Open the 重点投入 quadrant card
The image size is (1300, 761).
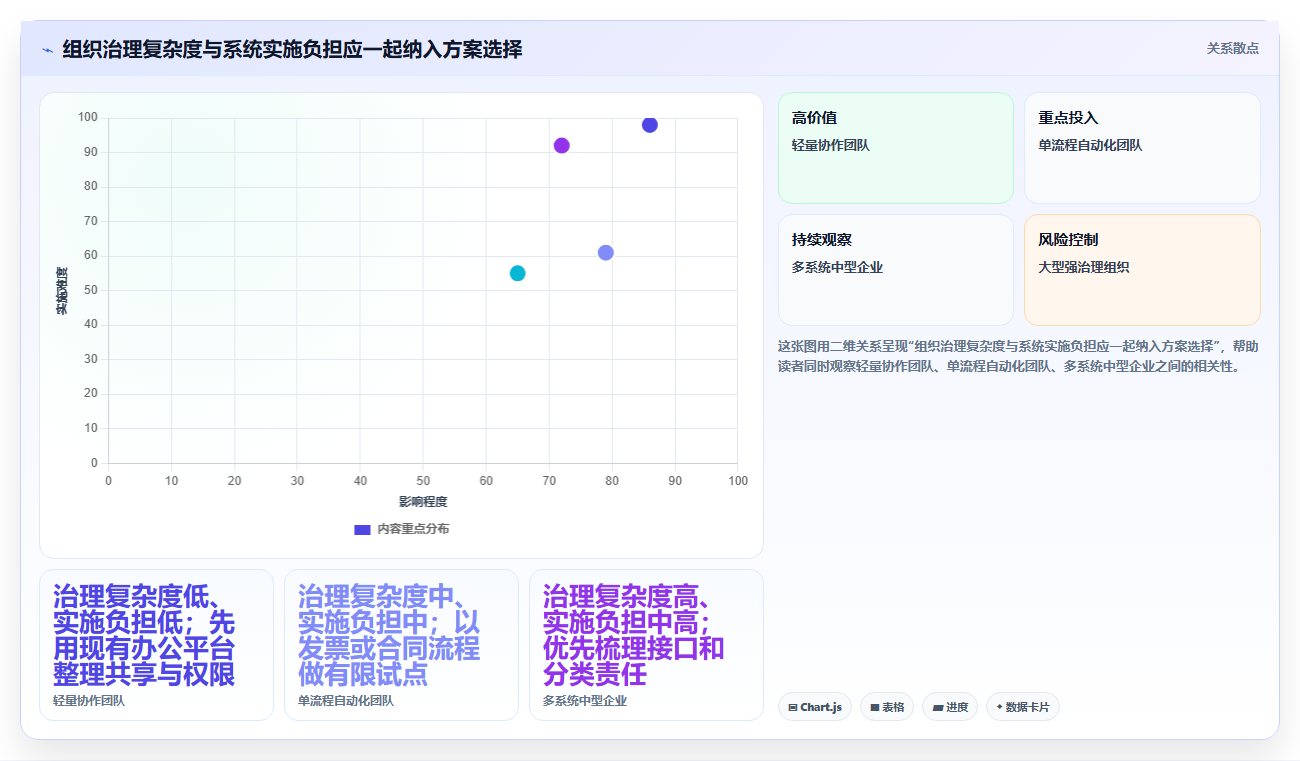click(1142, 148)
